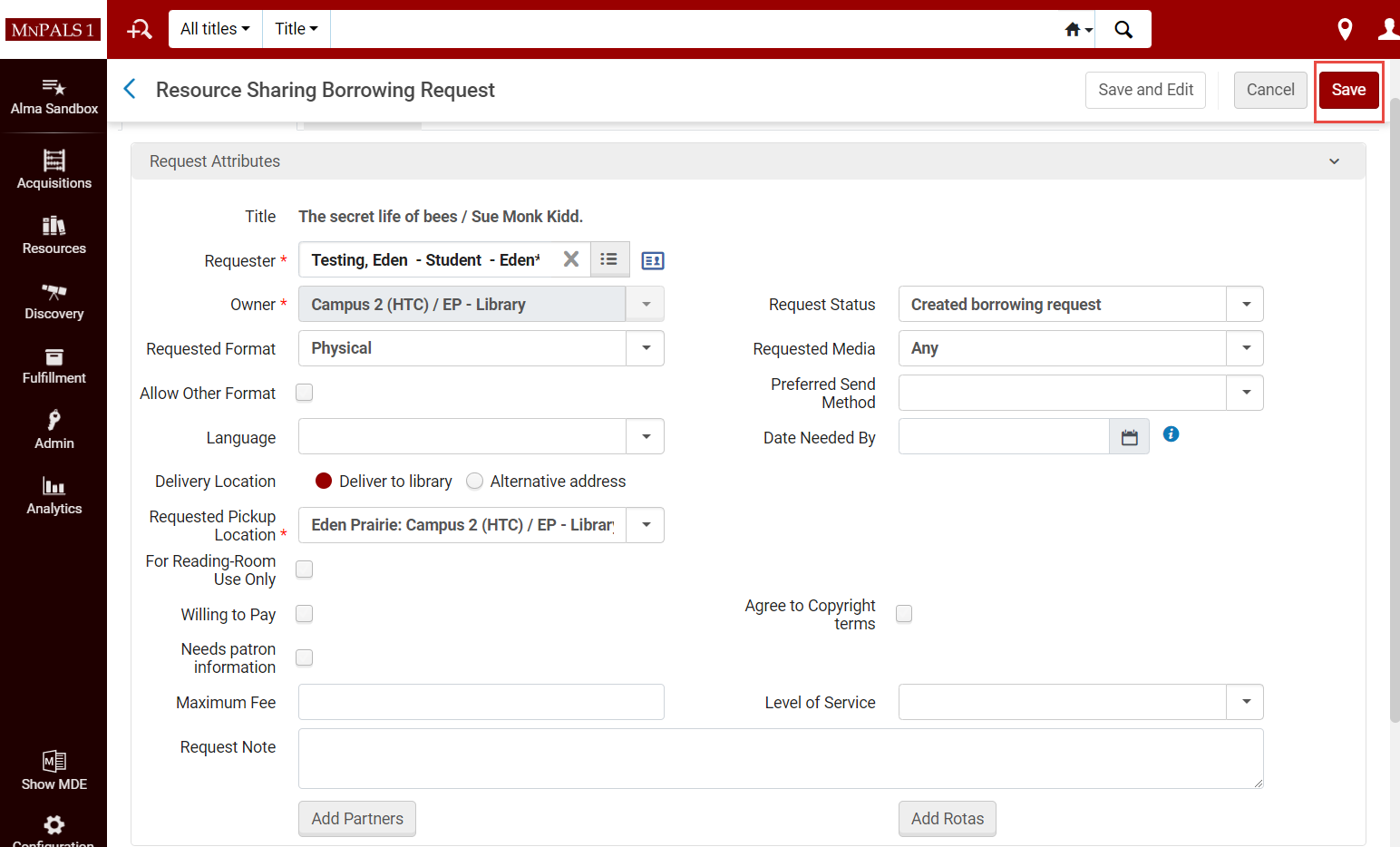Open the home icon search scope dropdown
Viewport: 1400px width, 847px height.
(1078, 29)
